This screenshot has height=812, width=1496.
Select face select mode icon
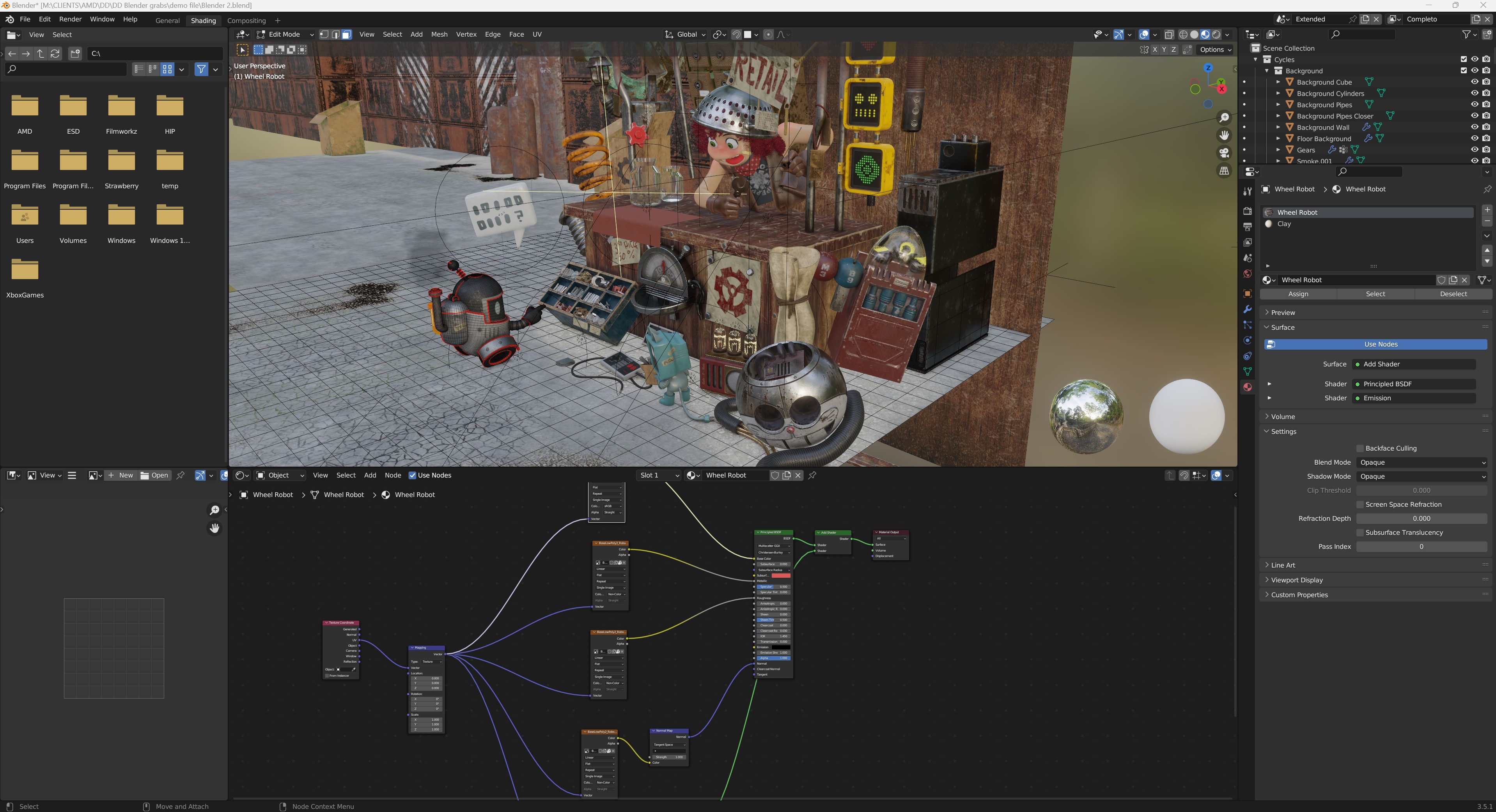346,34
